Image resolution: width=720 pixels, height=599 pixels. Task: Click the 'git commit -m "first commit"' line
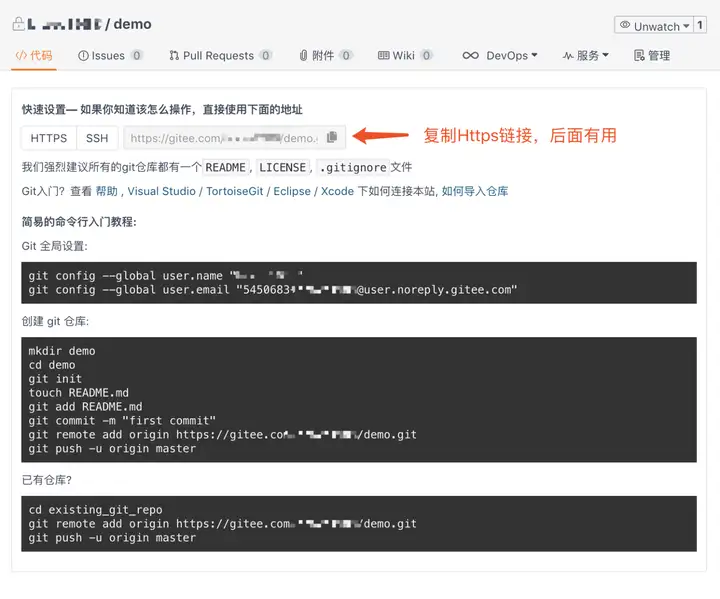point(122,421)
